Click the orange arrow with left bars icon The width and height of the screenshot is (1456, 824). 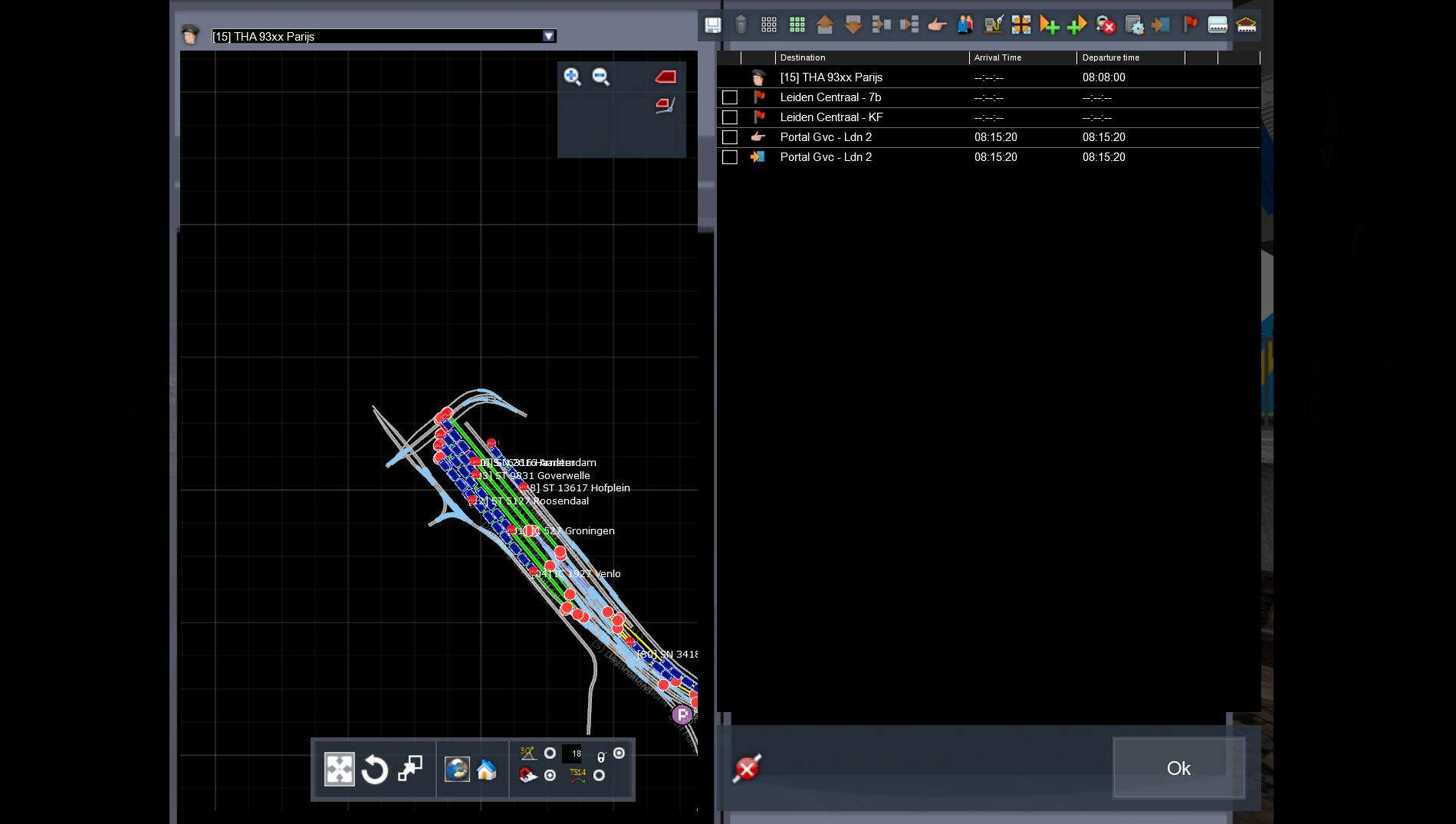point(882,25)
